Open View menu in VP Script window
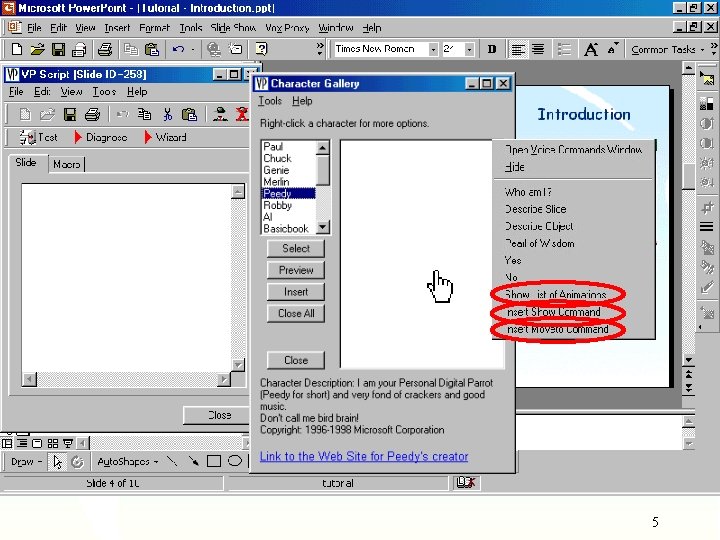Image resolution: width=720 pixels, height=540 pixels. click(x=71, y=92)
